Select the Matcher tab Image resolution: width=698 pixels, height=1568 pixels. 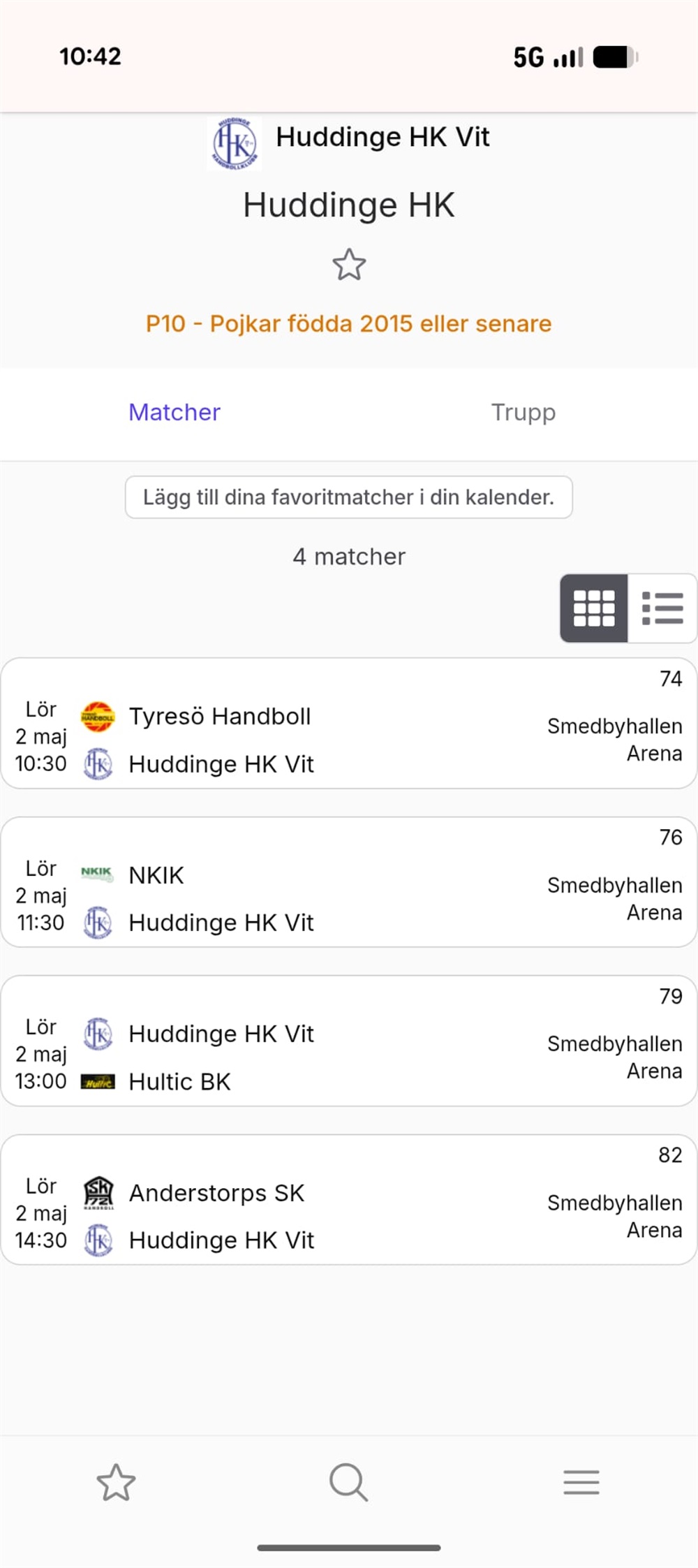174,412
